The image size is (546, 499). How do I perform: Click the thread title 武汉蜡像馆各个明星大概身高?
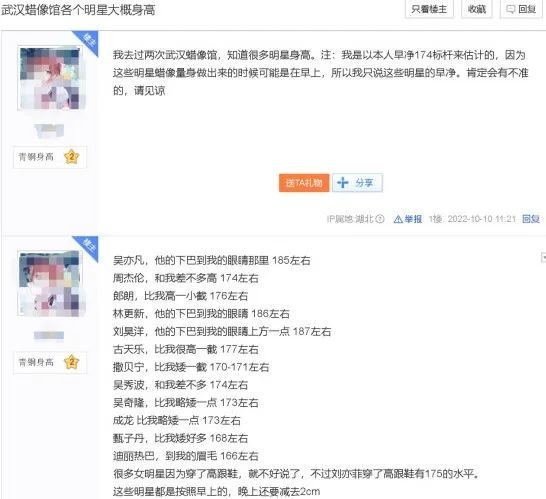[78, 10]
